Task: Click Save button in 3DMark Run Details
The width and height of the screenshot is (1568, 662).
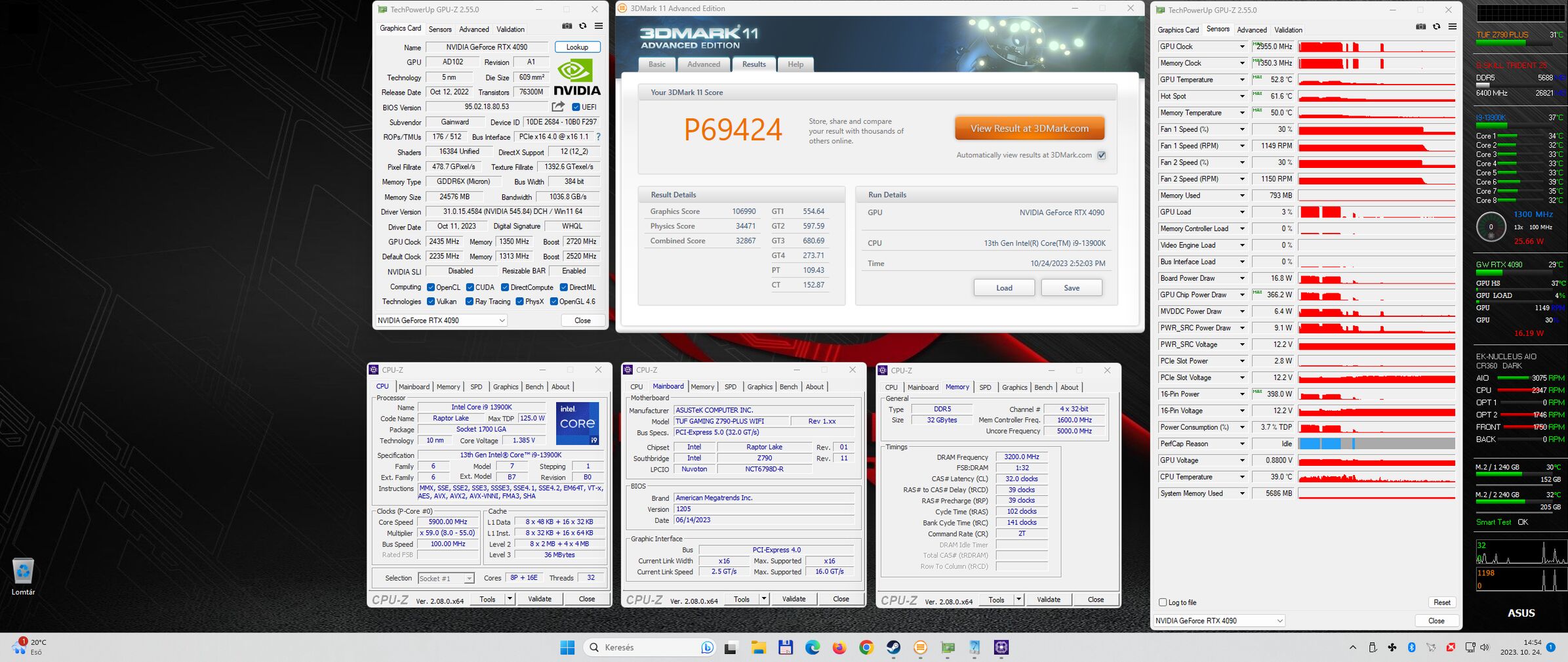Action: coord(1072,288)
